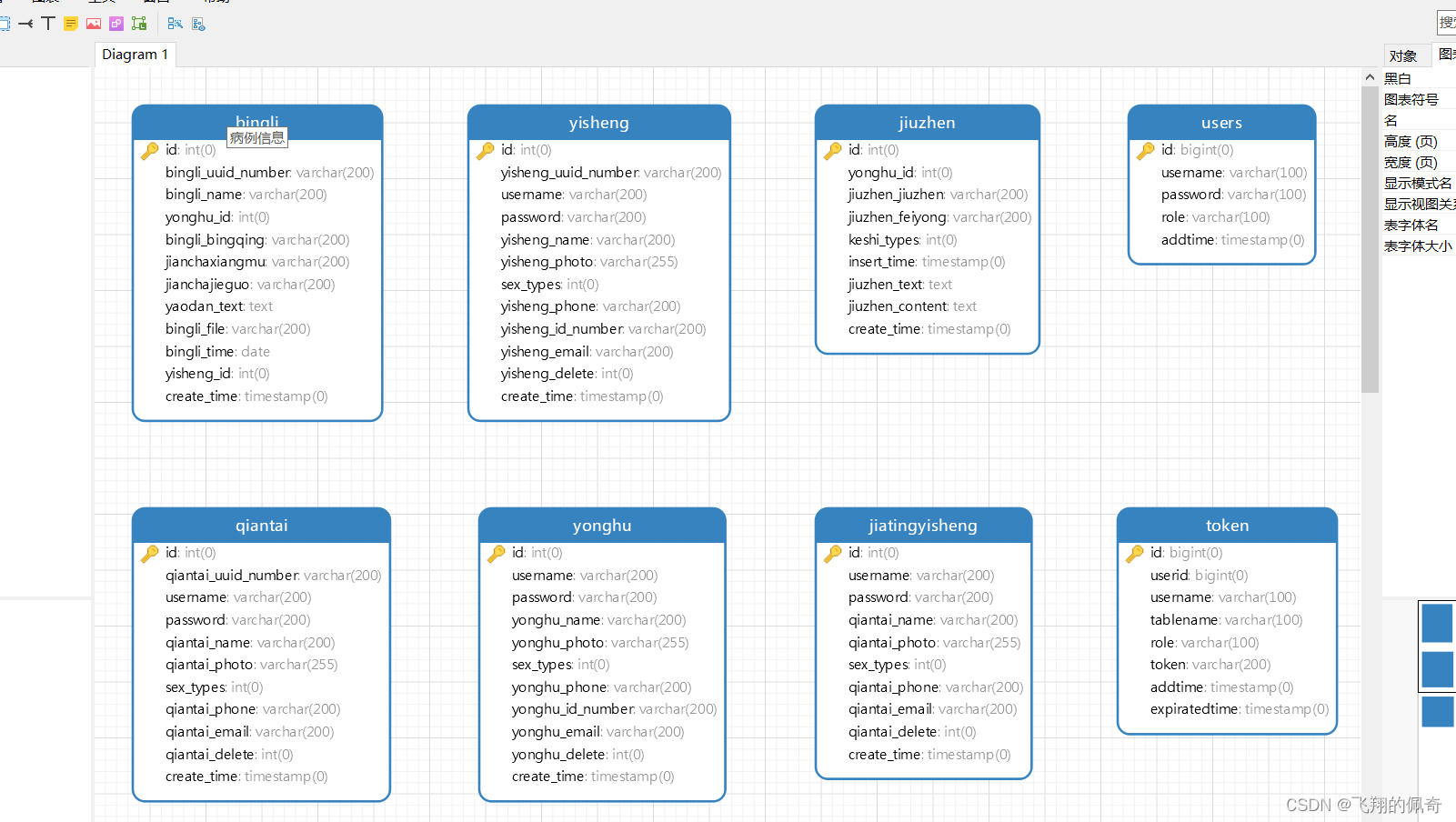Click qiantai_delete field in qiantai table
The height and width of the screenshot is (822, 1456).
point(229,755)
